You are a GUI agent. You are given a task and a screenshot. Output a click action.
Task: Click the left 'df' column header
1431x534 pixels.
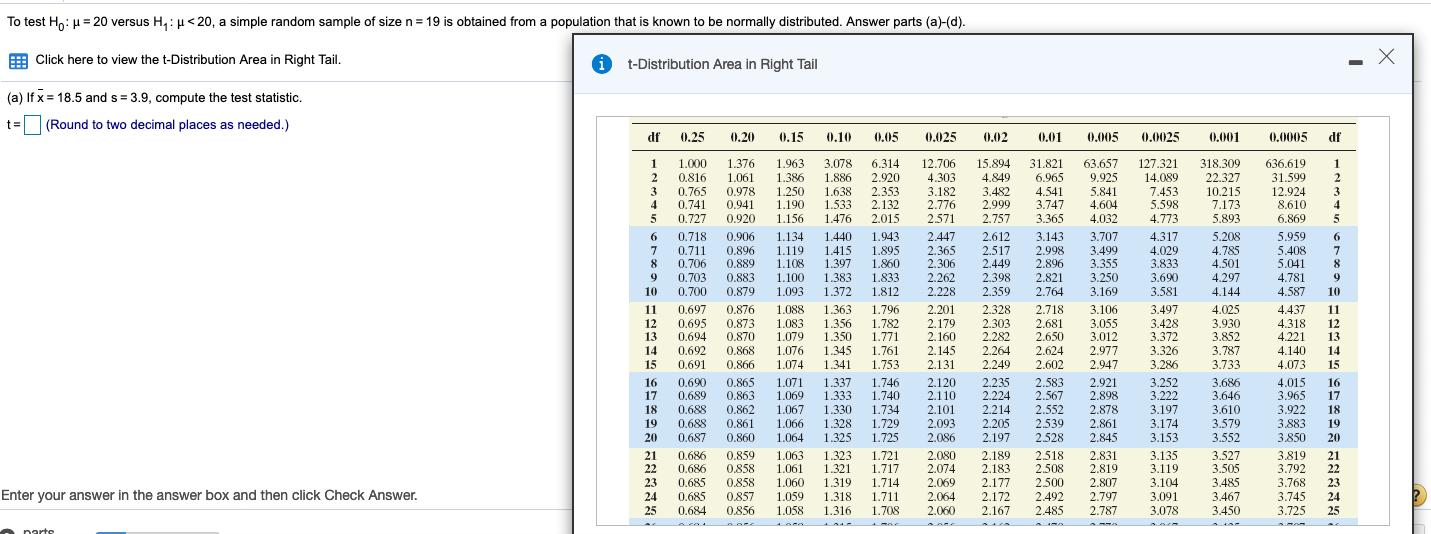coord(654,137)
